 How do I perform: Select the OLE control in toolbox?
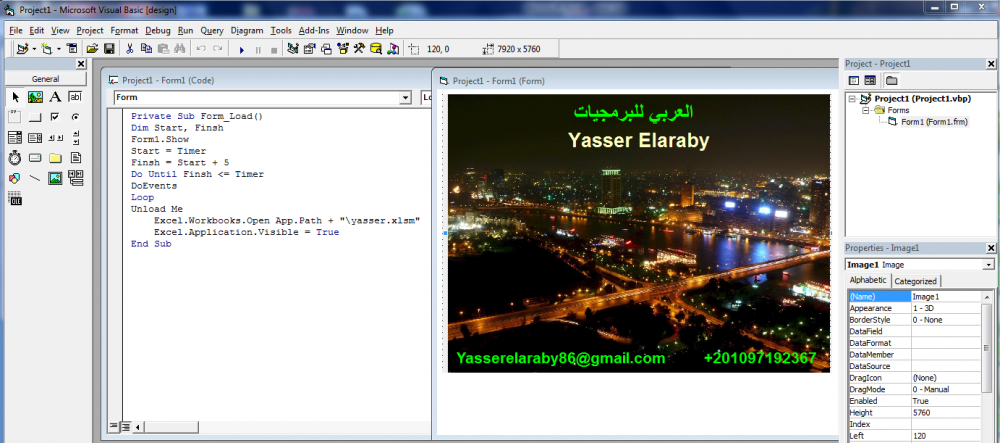(15, 199)
